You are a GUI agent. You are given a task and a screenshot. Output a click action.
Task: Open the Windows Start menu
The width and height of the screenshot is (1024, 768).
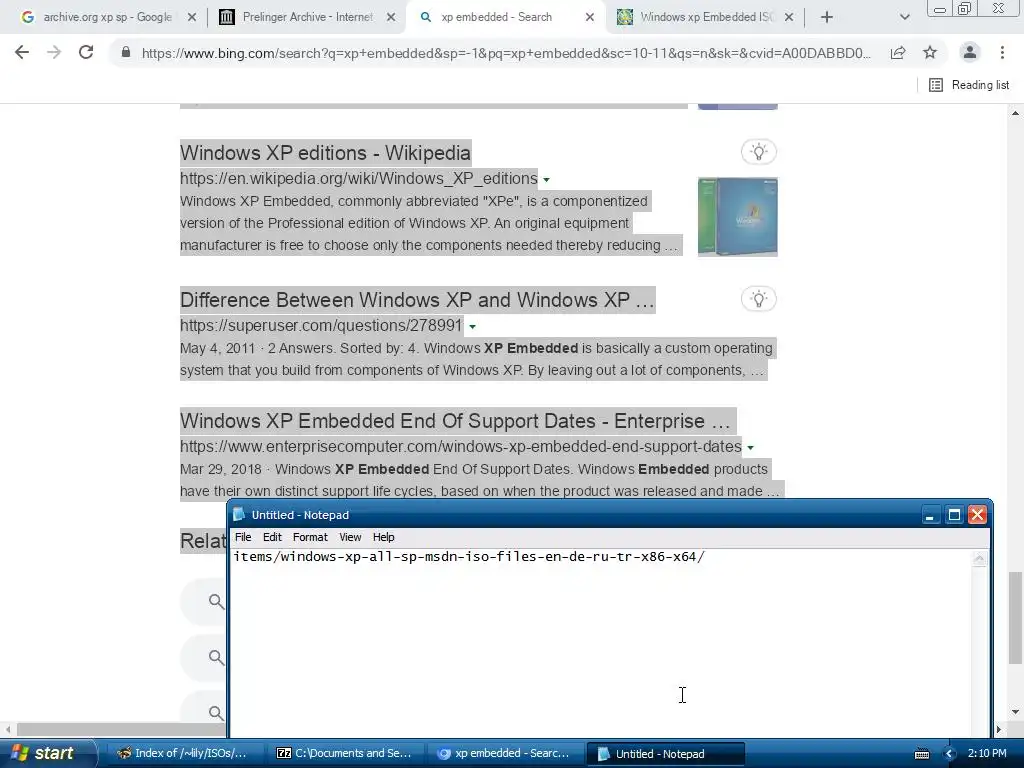point(46,753)
